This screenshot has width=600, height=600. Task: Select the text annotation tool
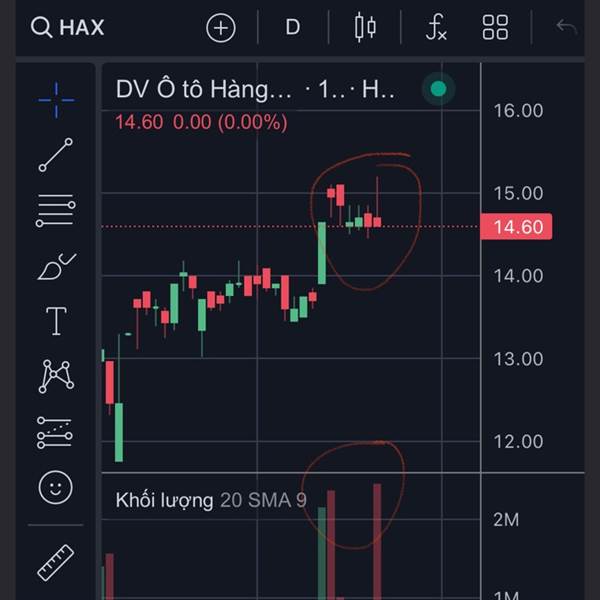pos(56,321)
